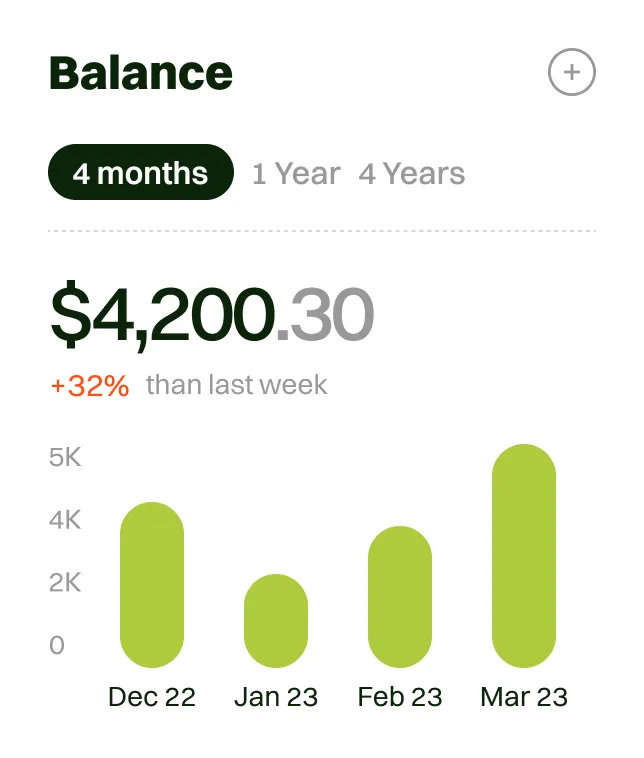Select the 4 months tab

click(x=140, y=173)
